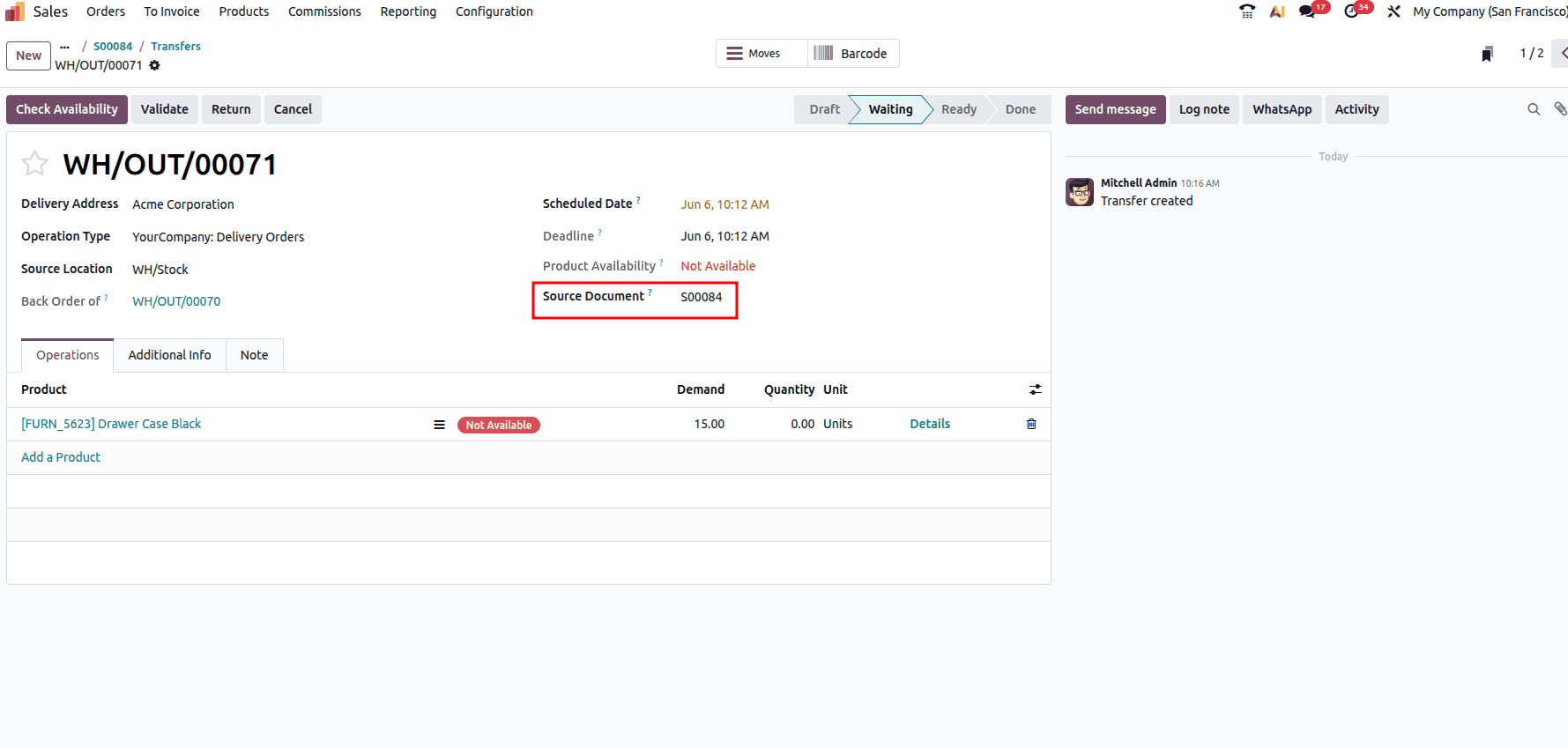
Task: Click the Demand value 15.00
Action: tap(709, 424)
